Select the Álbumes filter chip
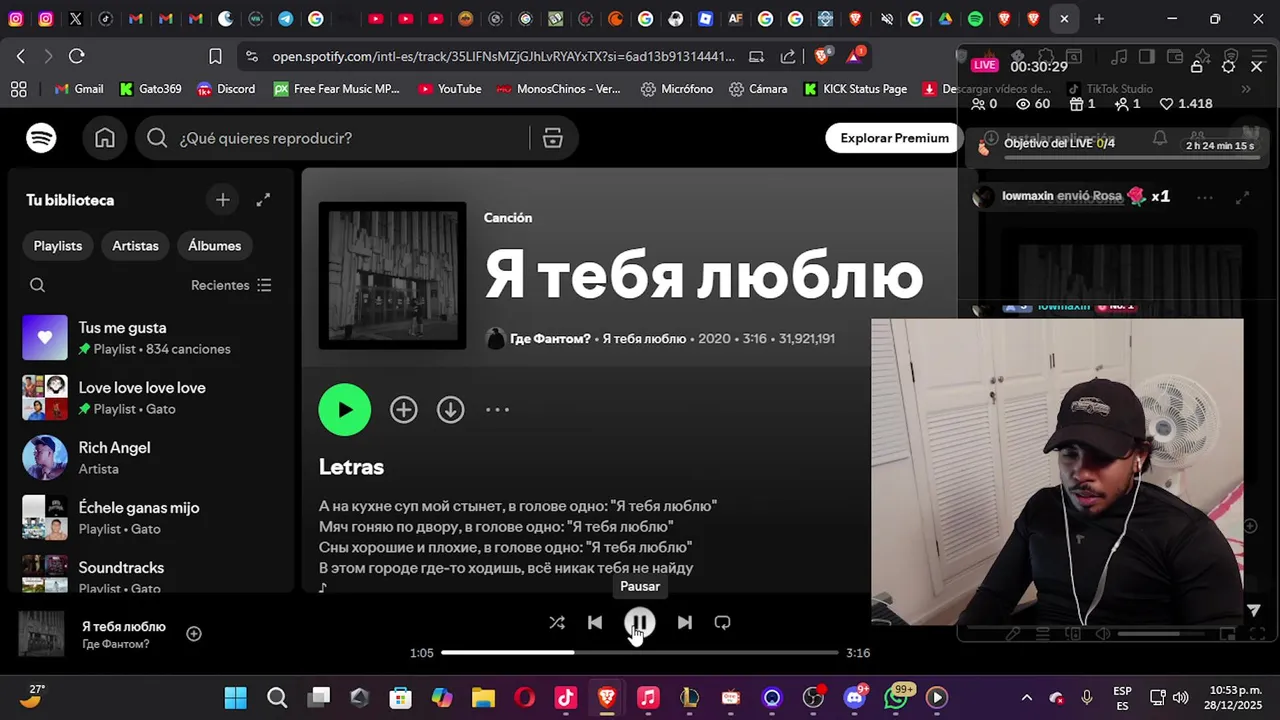Image resolution: width=1280 pixels, height=720 pixels. [214, 245]
